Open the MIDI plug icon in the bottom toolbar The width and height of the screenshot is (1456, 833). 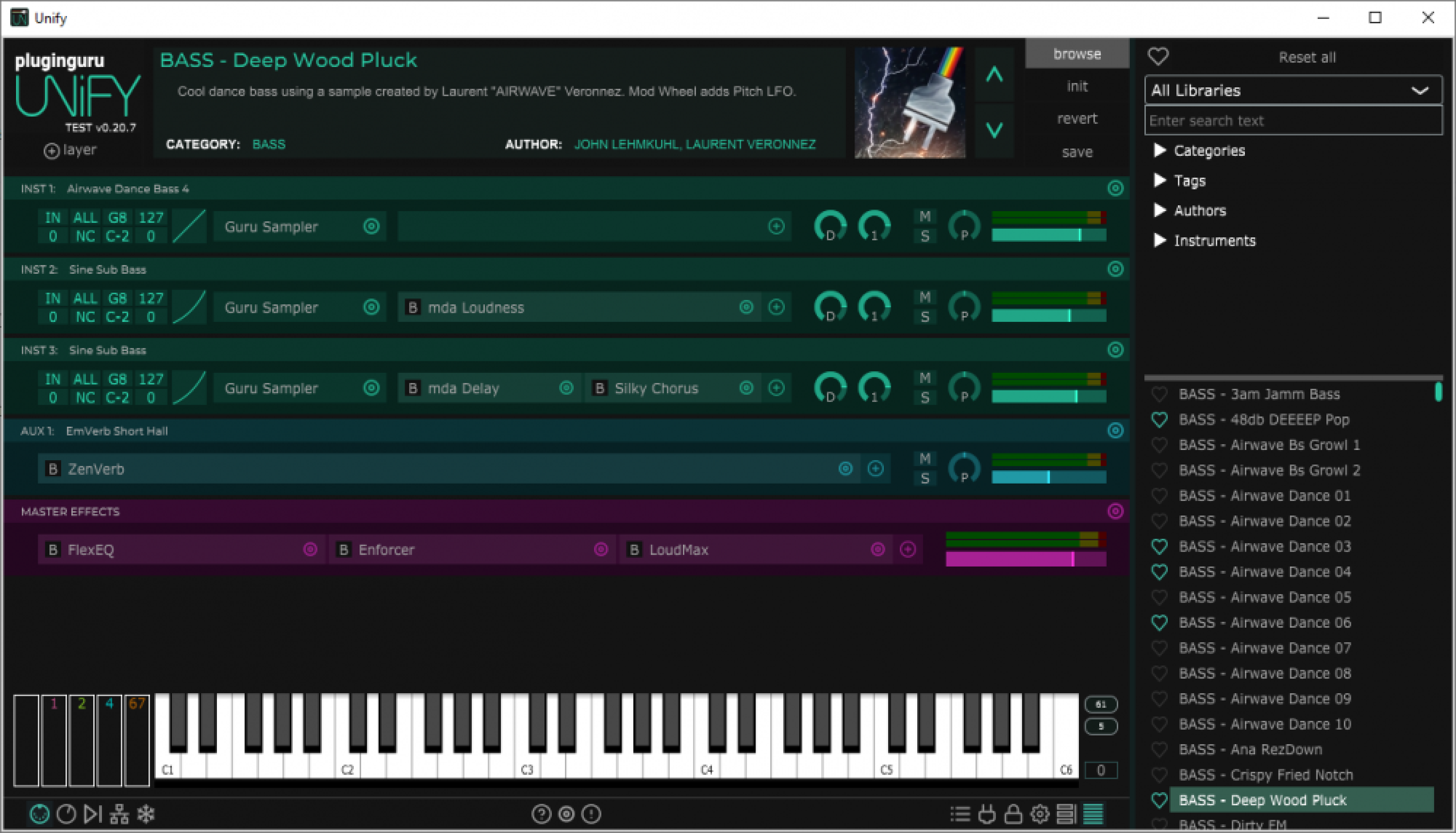[988, 813]
